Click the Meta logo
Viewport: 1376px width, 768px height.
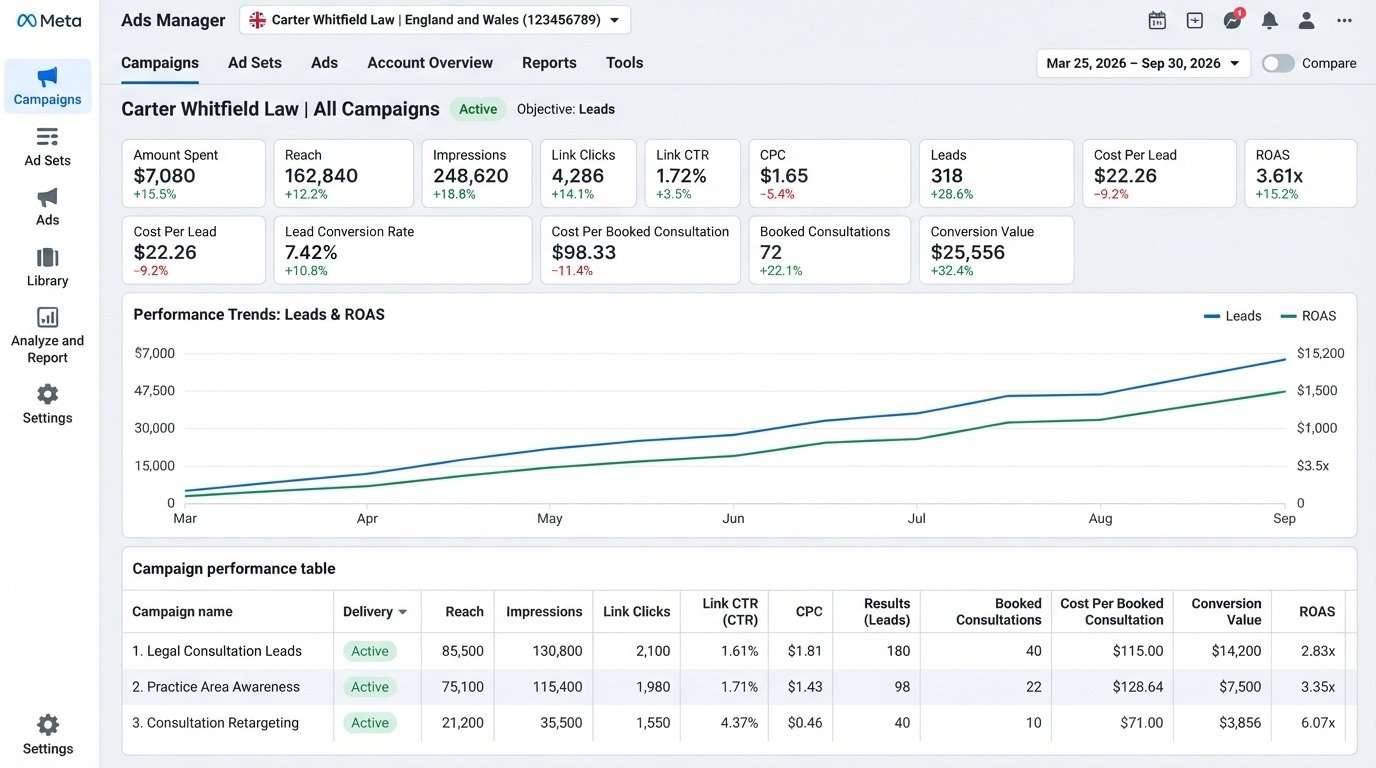49,20
